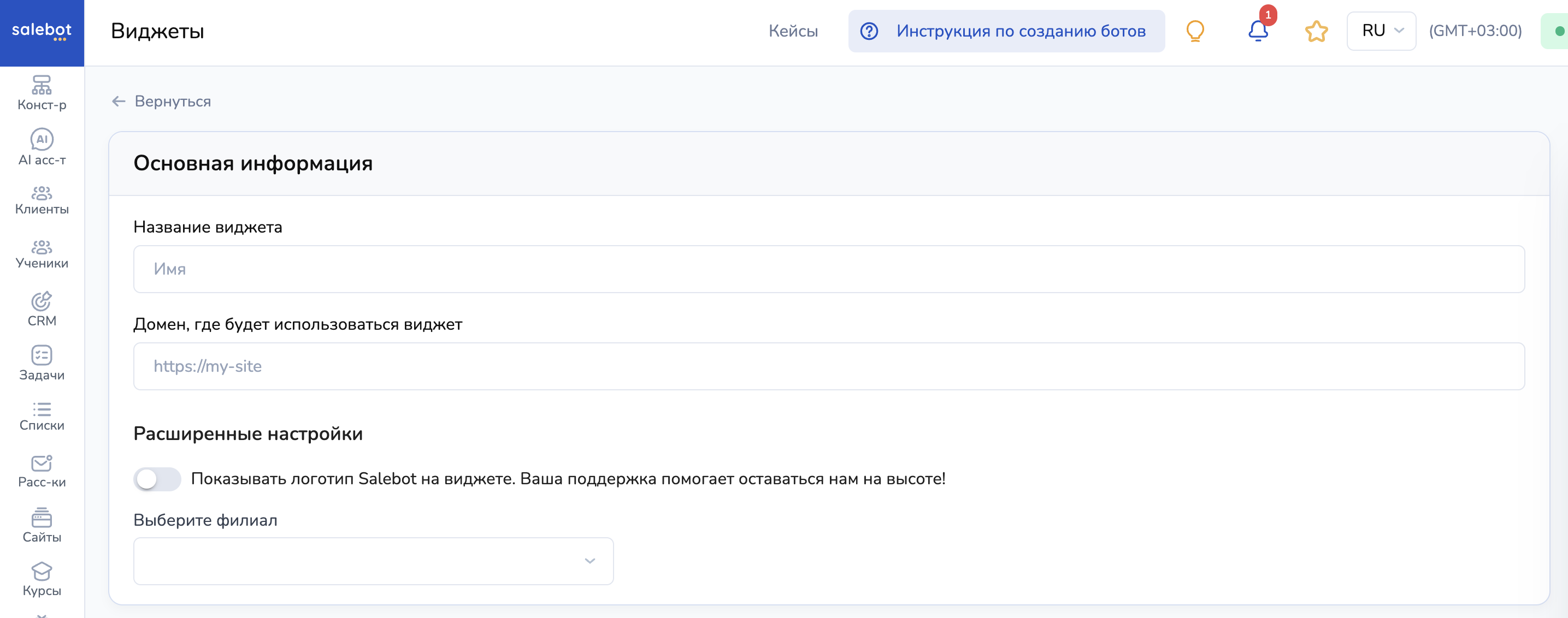1568x618 pixels.
Task: Click the notification bell icon
Action: click(1258, 31)
